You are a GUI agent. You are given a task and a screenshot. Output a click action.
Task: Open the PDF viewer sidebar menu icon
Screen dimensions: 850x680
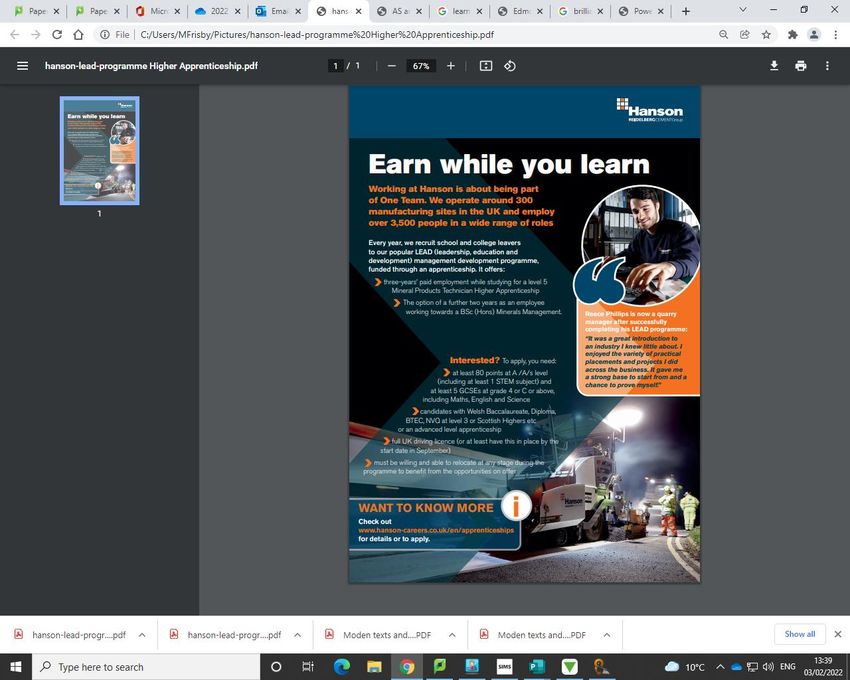click(x=22, y=66)
